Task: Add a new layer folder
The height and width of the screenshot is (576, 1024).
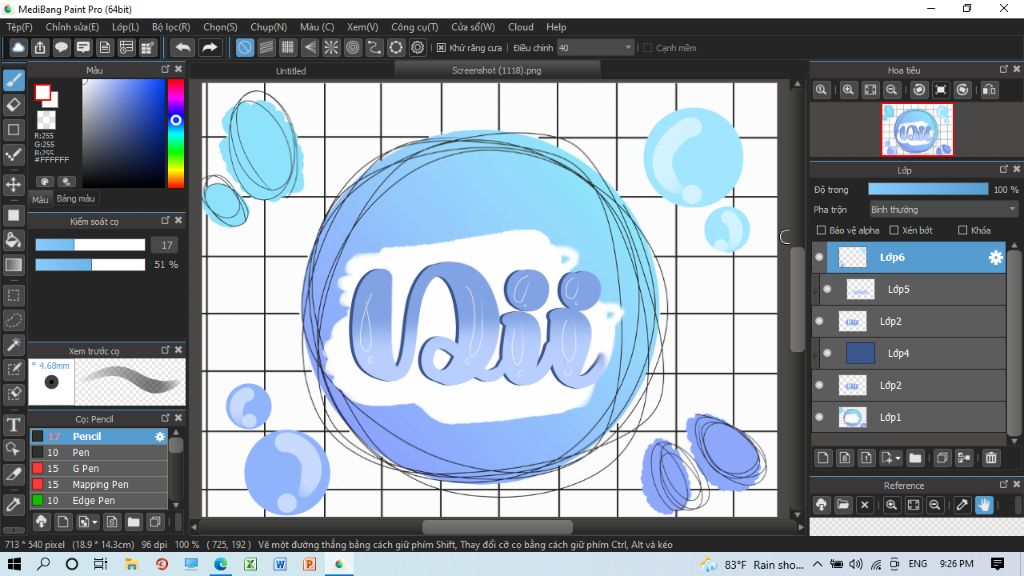Action: 915,458
